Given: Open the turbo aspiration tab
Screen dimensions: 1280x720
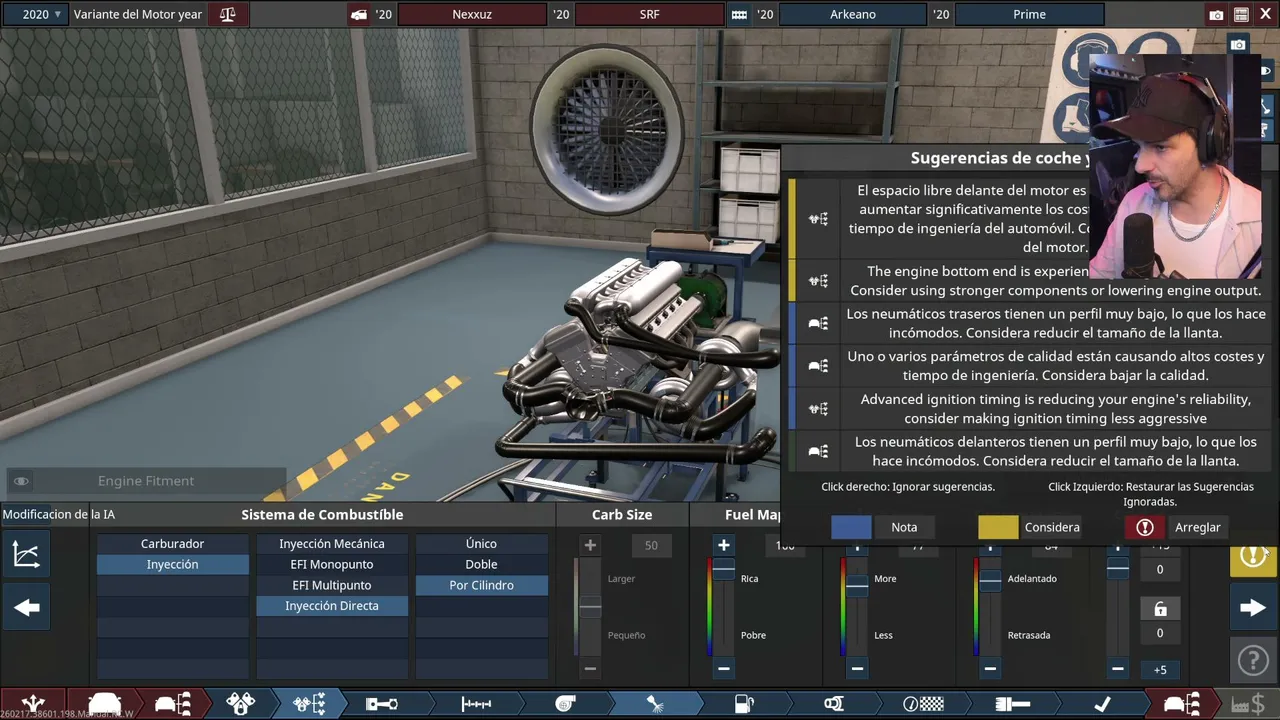Looking at the screenshot, I should (565, 704).
